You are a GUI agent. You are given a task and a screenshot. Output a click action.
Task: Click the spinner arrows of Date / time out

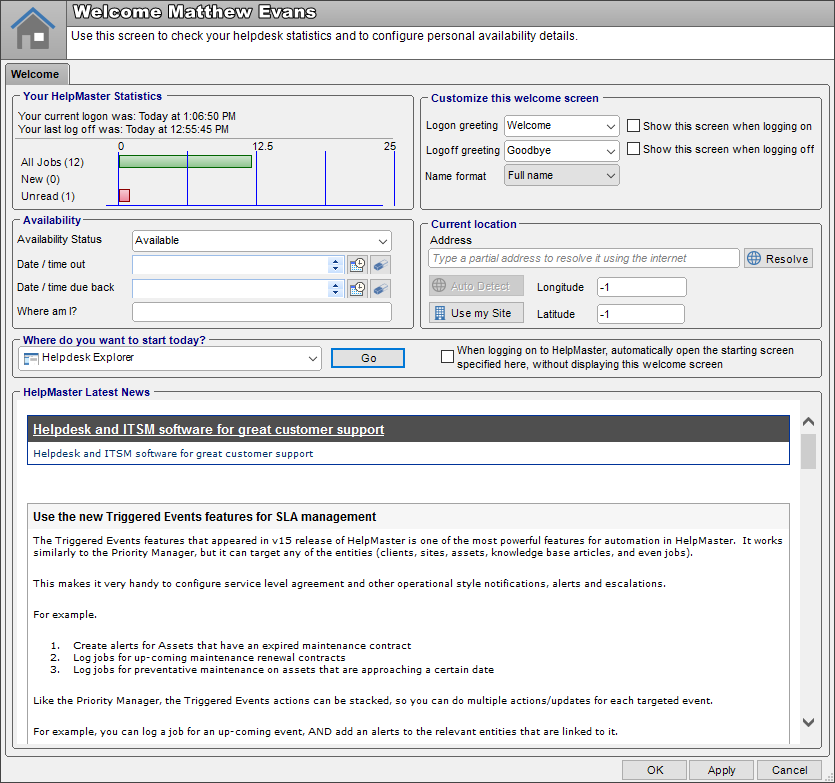(335, 265)
